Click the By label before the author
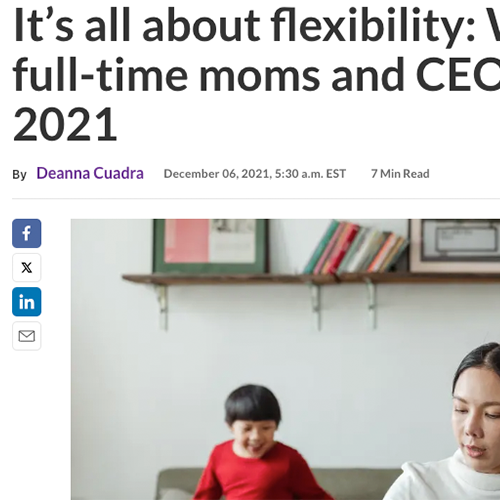 click(x=19, y=174)
